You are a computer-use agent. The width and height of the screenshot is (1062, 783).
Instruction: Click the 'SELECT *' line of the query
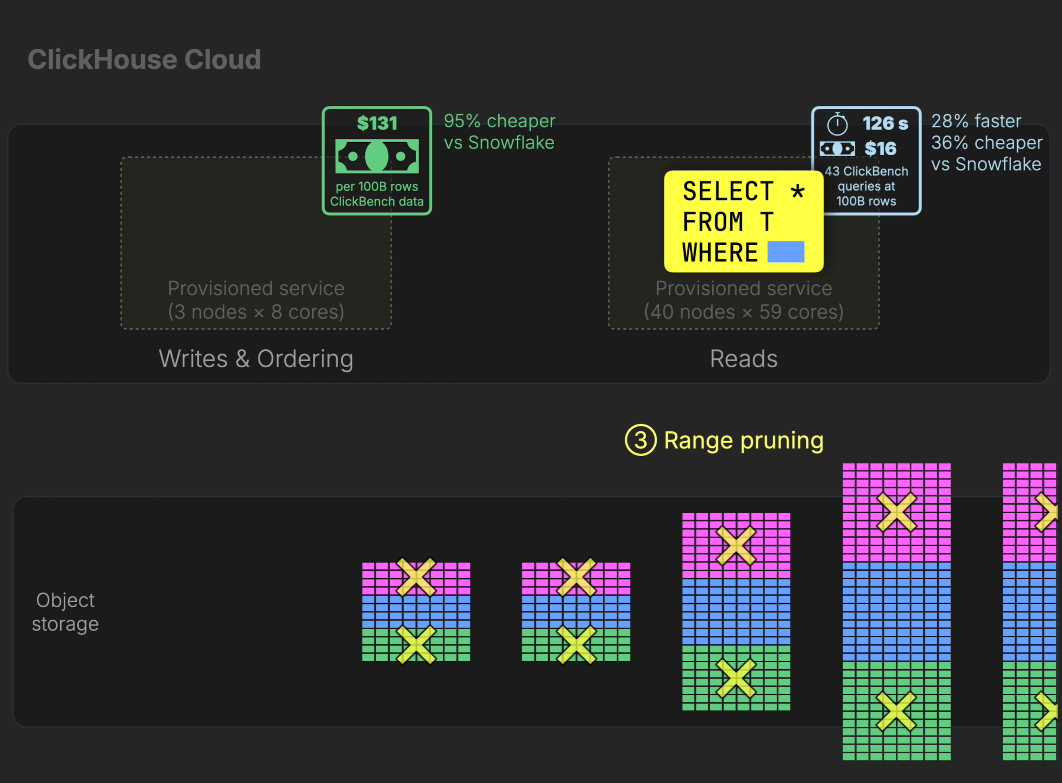coord(744,192)
